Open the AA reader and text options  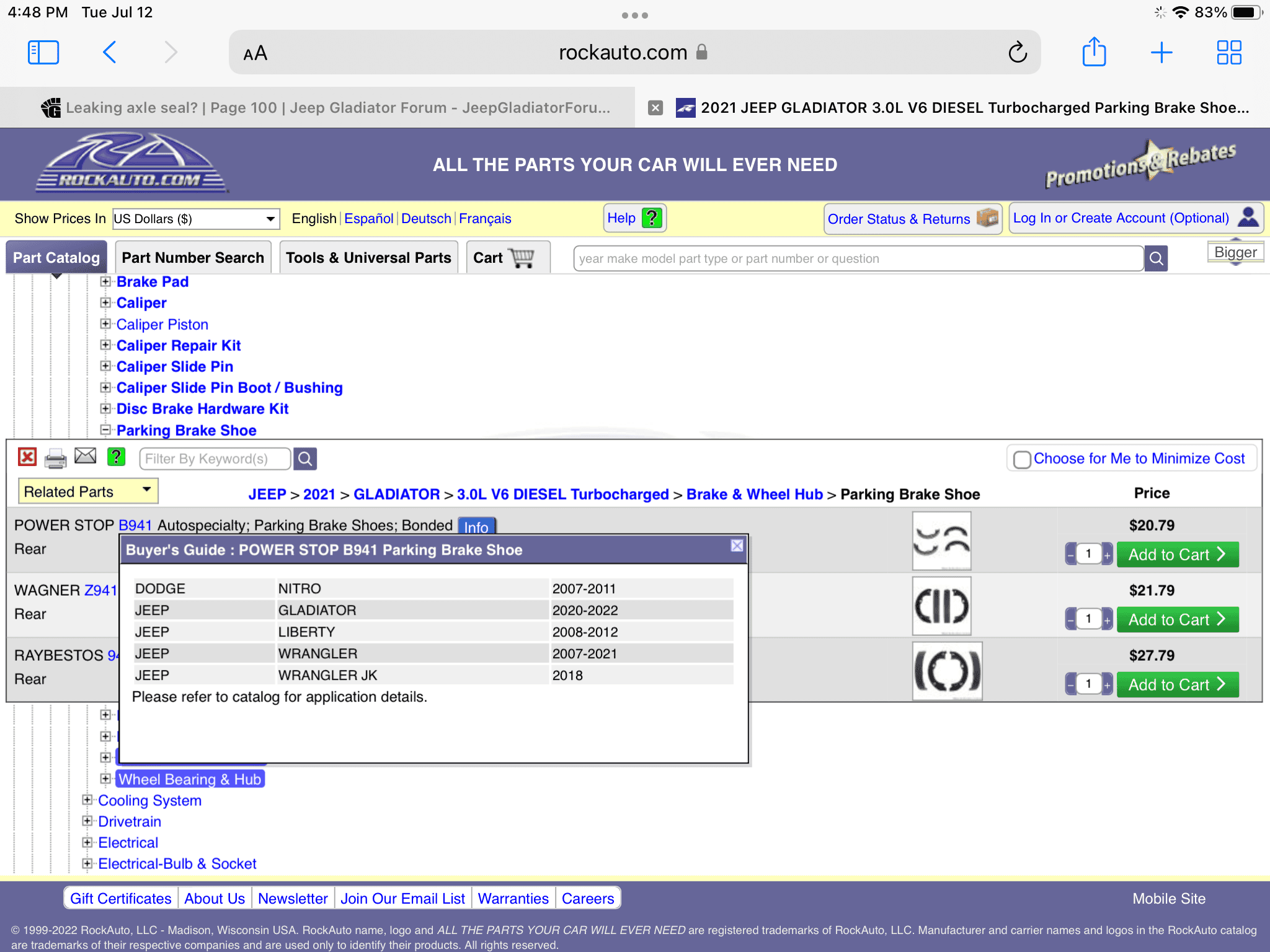click(255, 53)
